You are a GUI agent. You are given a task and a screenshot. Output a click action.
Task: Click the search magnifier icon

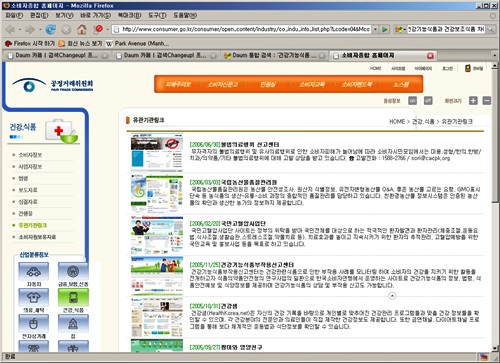coord(490,30)
